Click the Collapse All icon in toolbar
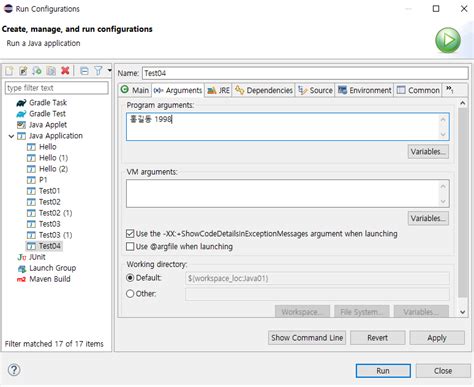Viewport: 474px width, 387px height. point(84,71)
